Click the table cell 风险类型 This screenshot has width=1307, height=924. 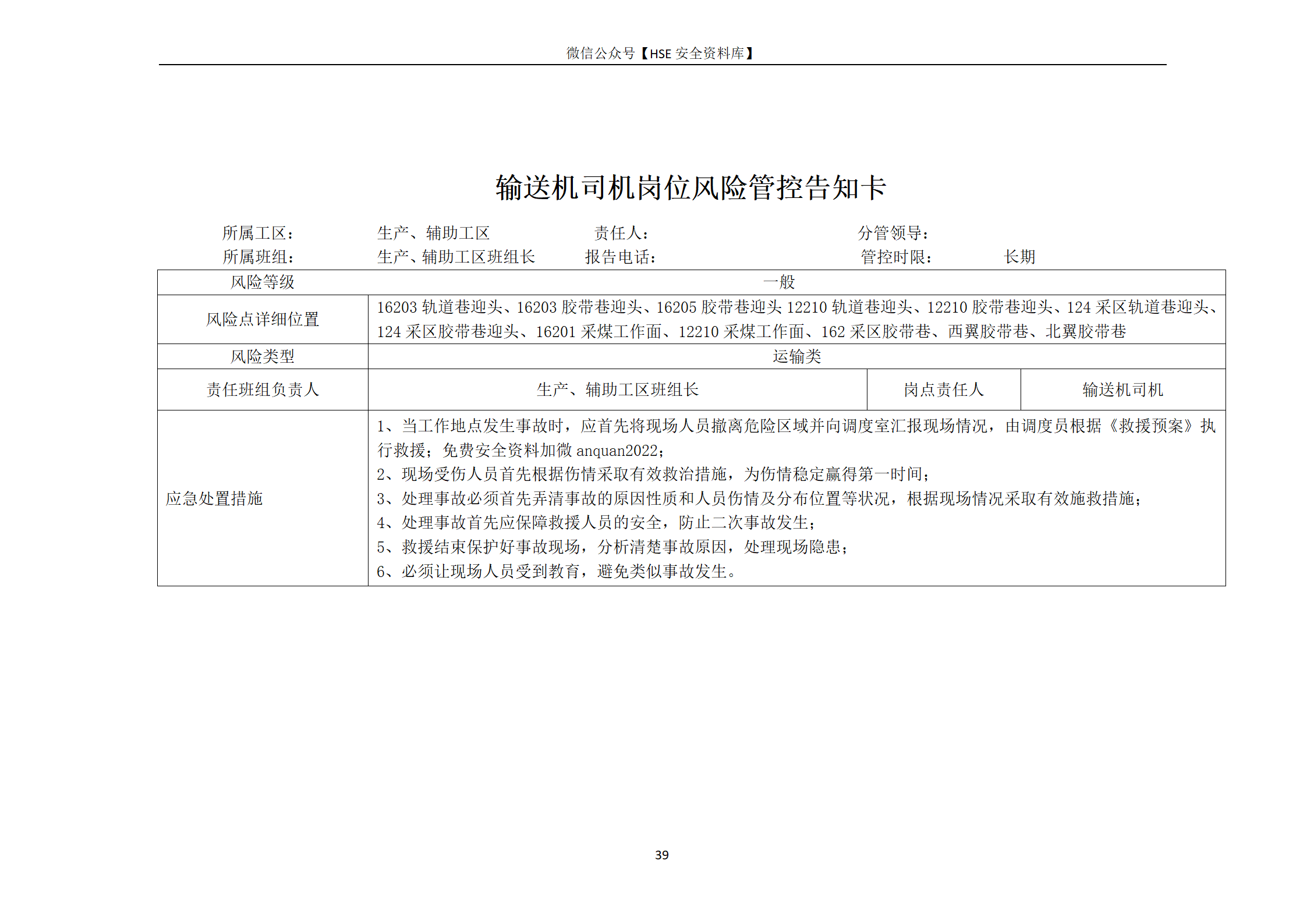(x=263, y=356)
